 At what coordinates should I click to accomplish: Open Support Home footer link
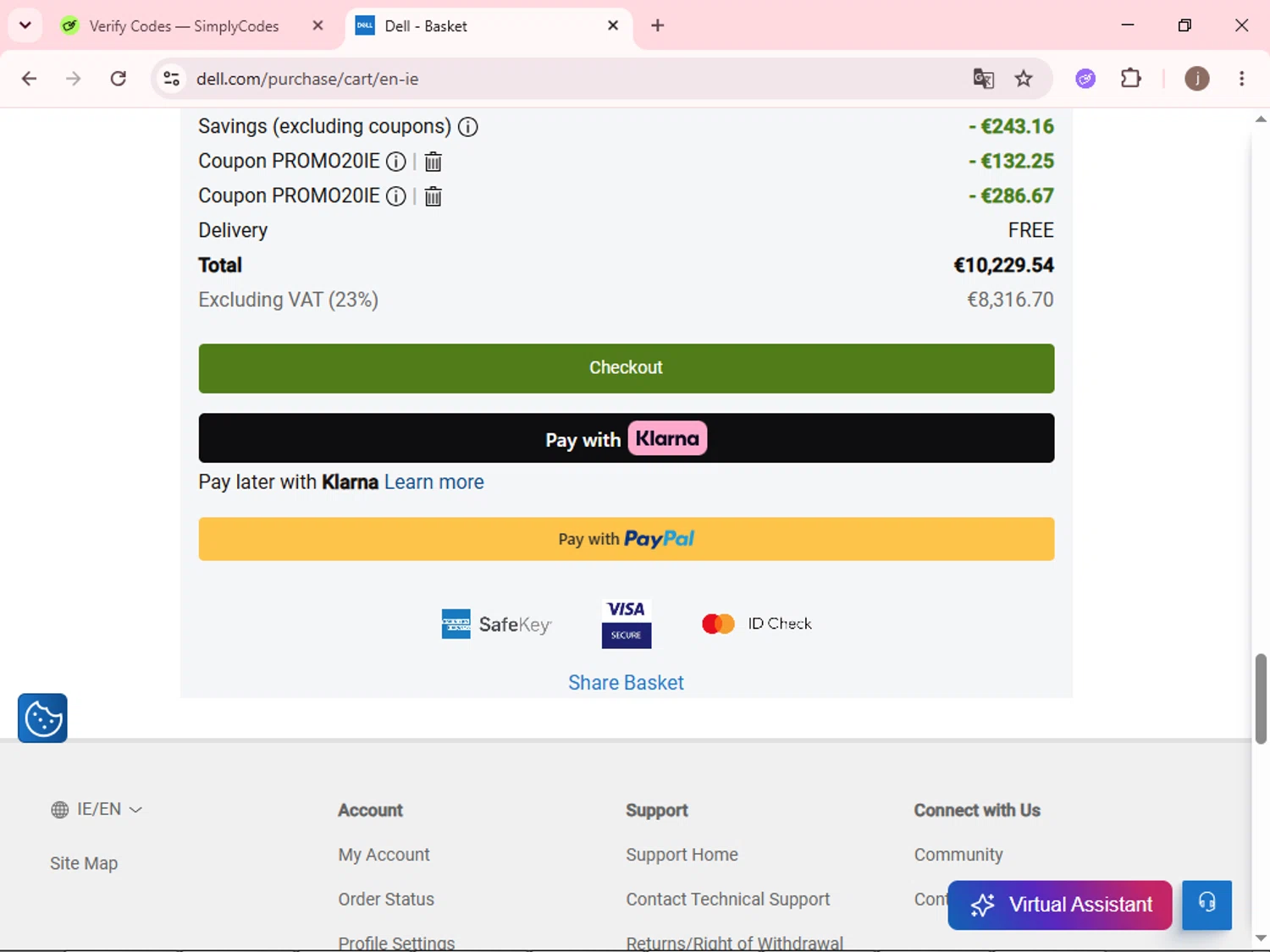coord(682,855)
